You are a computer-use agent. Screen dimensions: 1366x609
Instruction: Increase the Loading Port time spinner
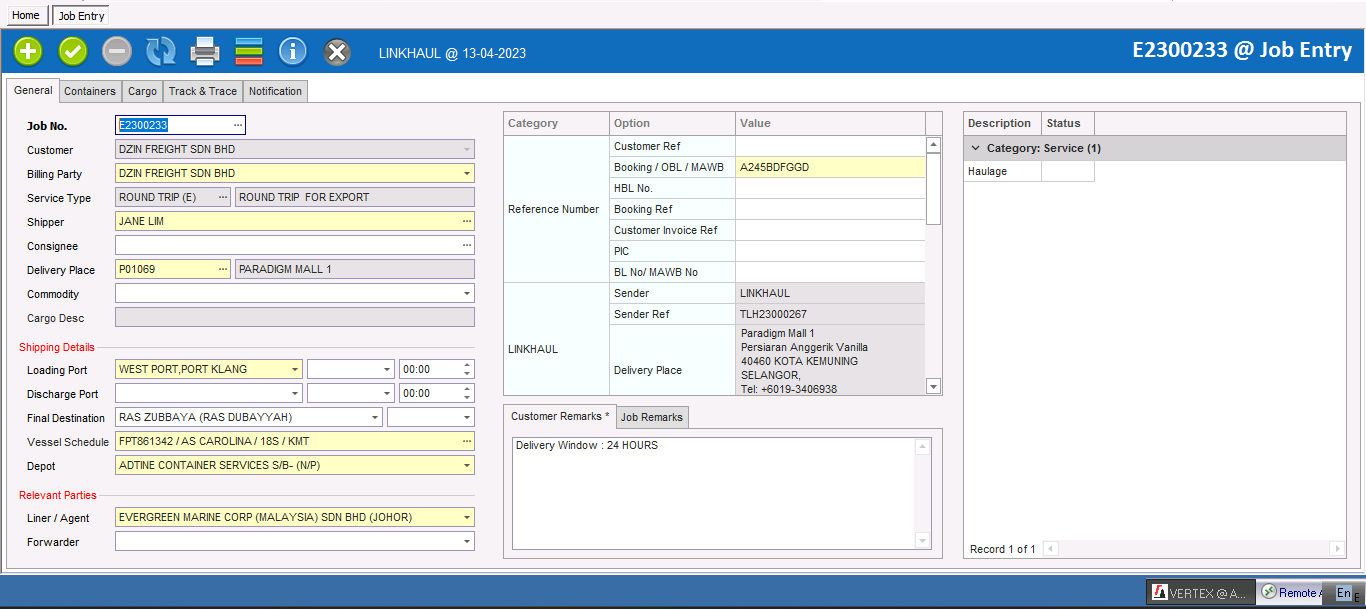point(467,365)
